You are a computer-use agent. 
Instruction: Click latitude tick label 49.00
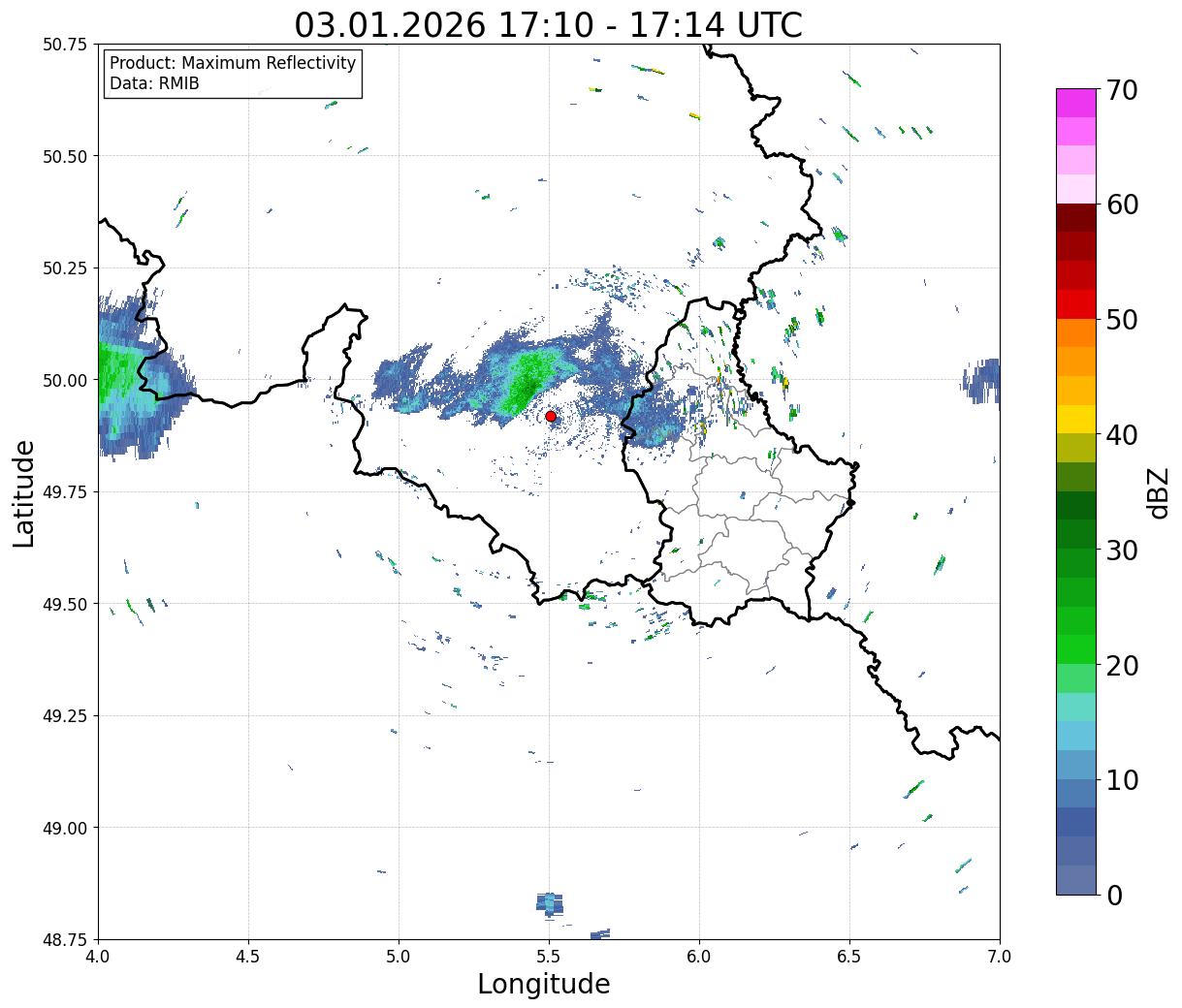65,828
